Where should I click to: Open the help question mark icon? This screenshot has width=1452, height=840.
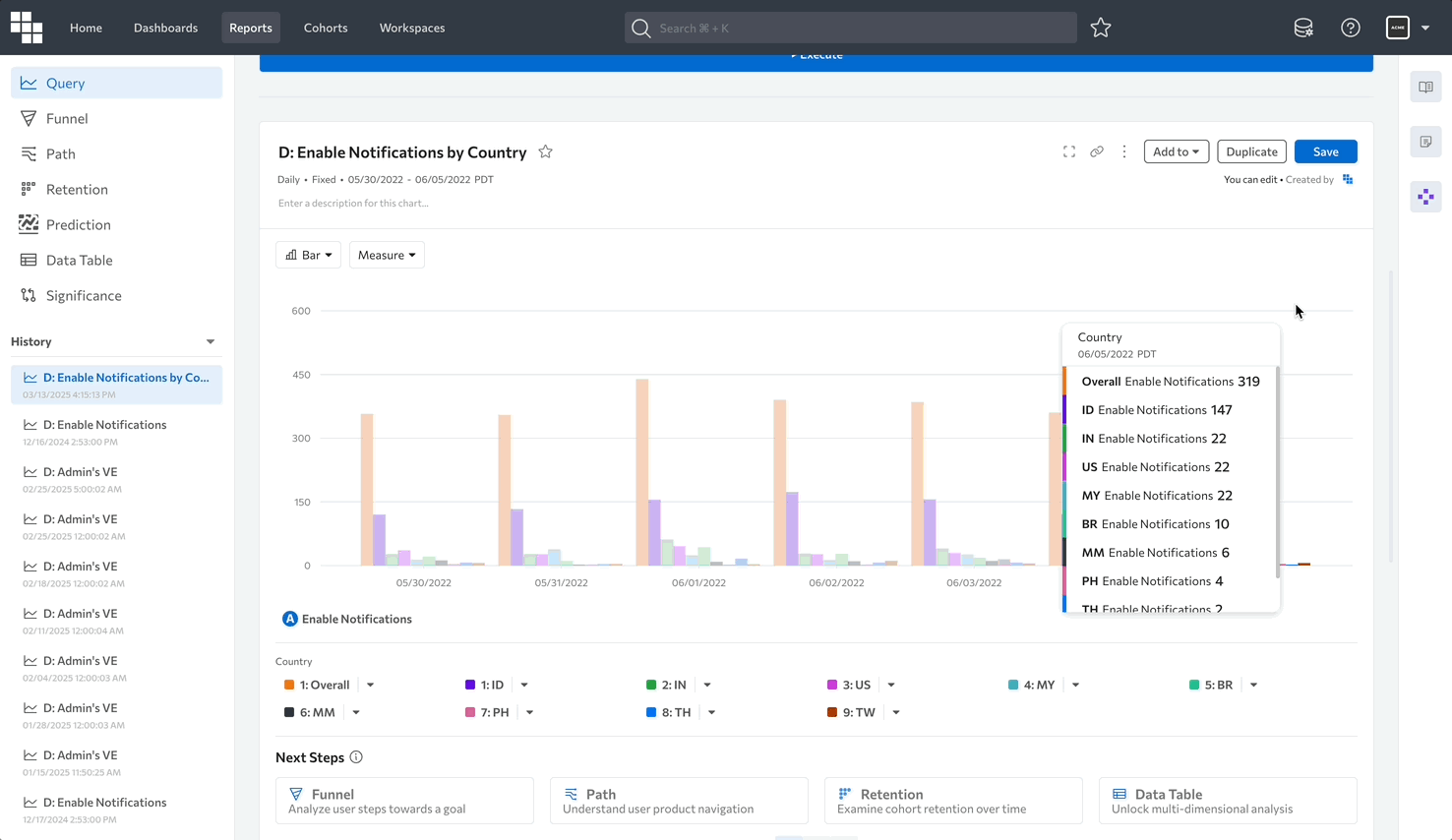1351,28
